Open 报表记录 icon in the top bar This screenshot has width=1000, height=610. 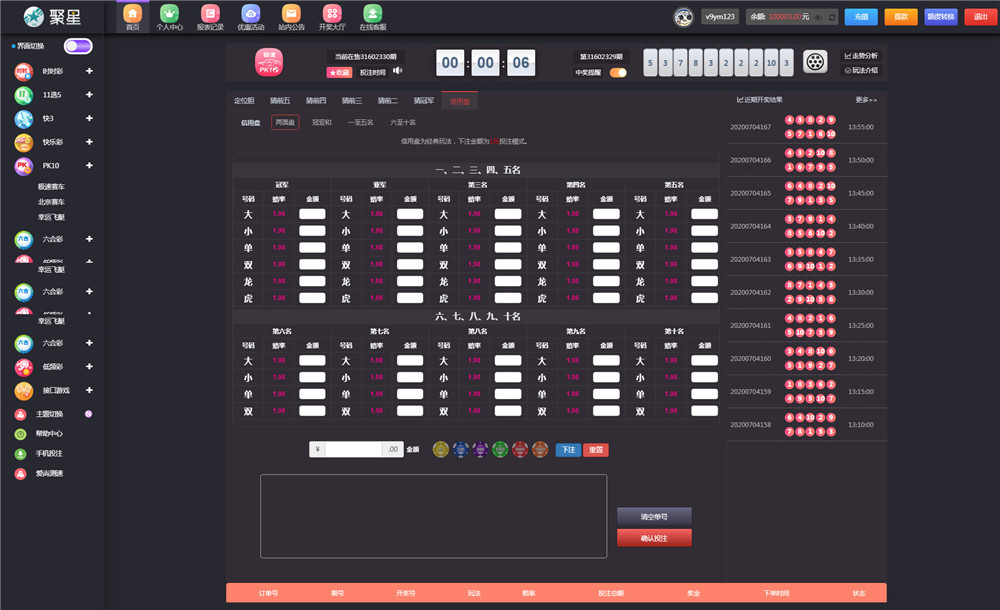(209, 16)
